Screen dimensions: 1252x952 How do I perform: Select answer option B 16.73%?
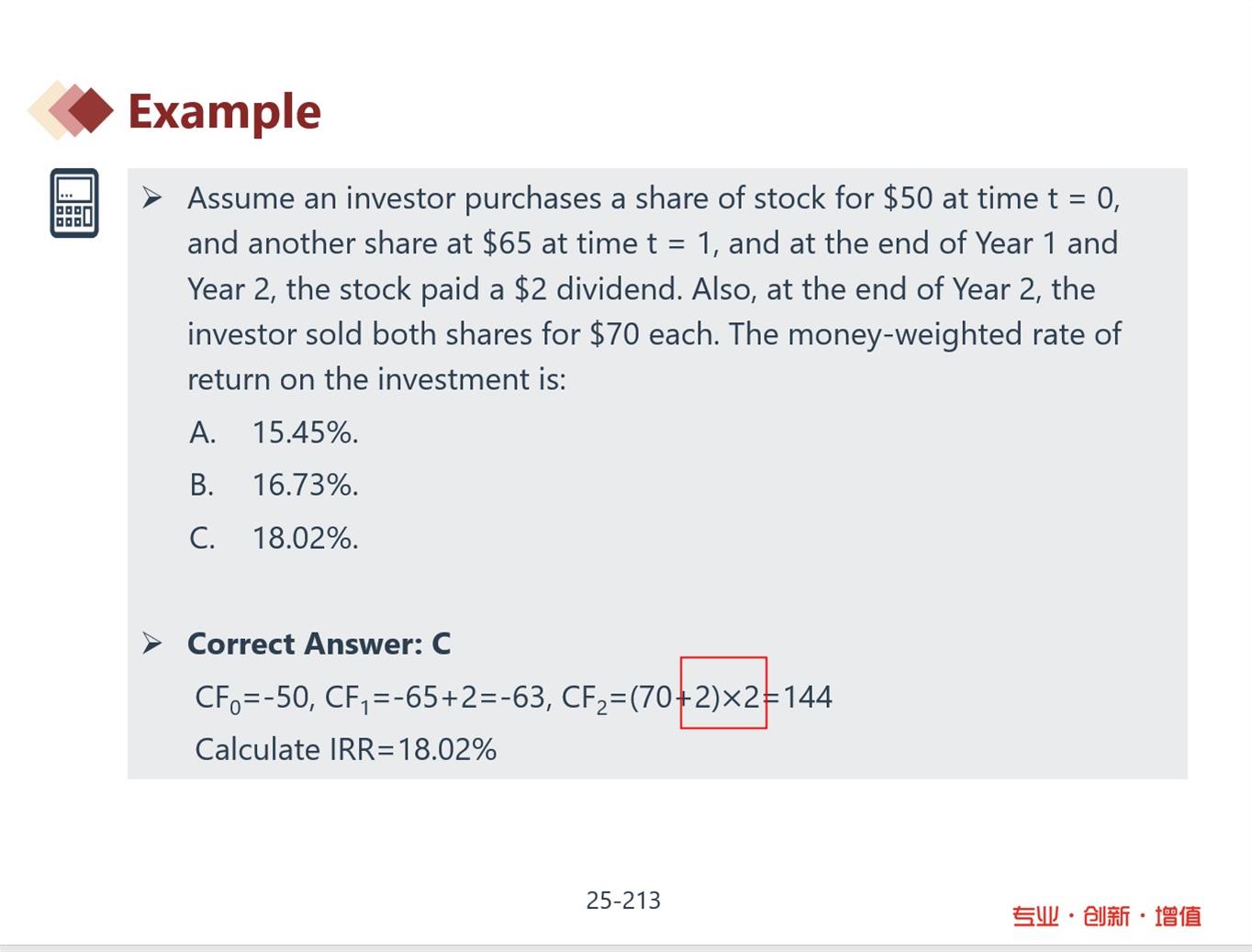(x=274, y=485)
